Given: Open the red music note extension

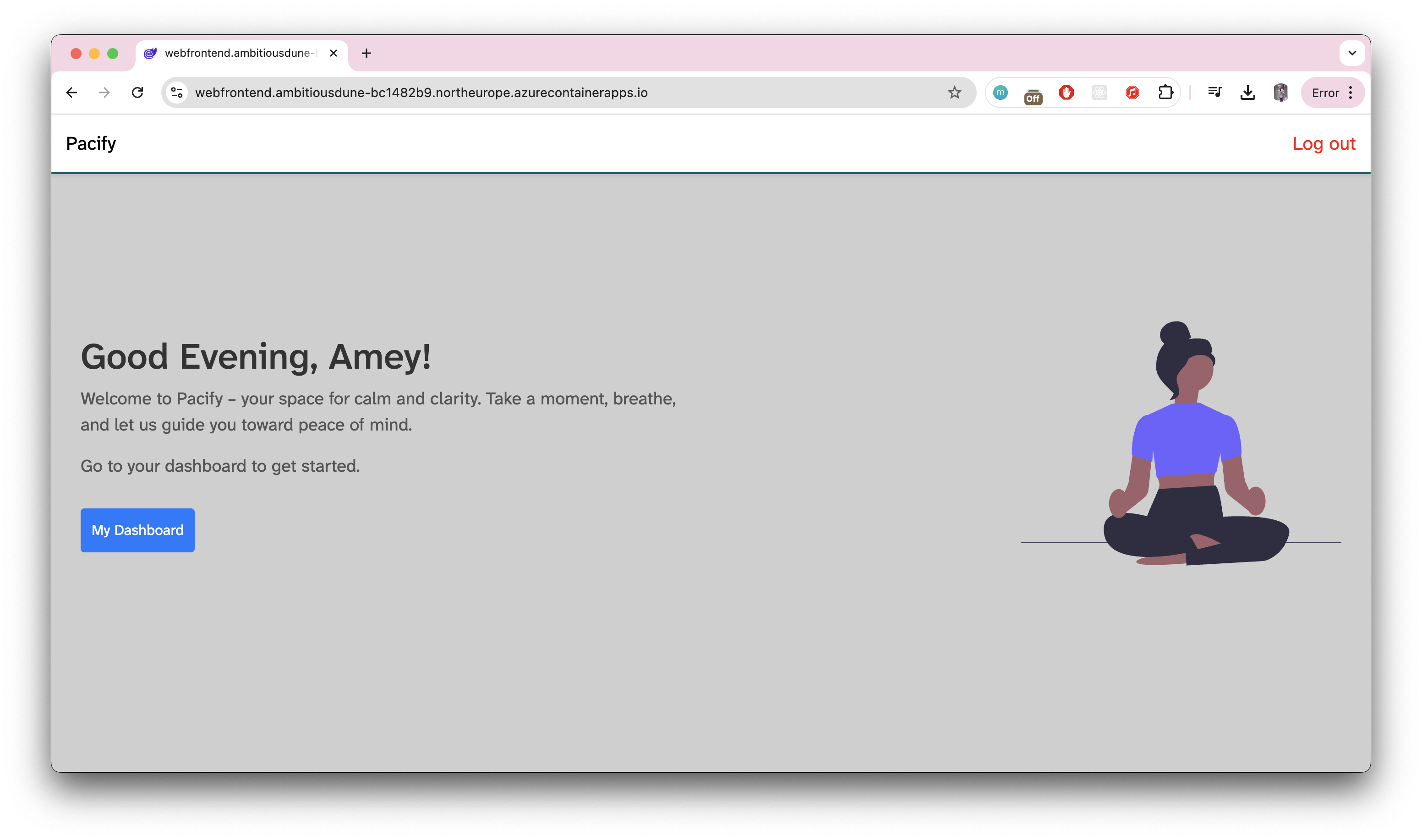Looking at the screenshot, I should [1132, 92].
